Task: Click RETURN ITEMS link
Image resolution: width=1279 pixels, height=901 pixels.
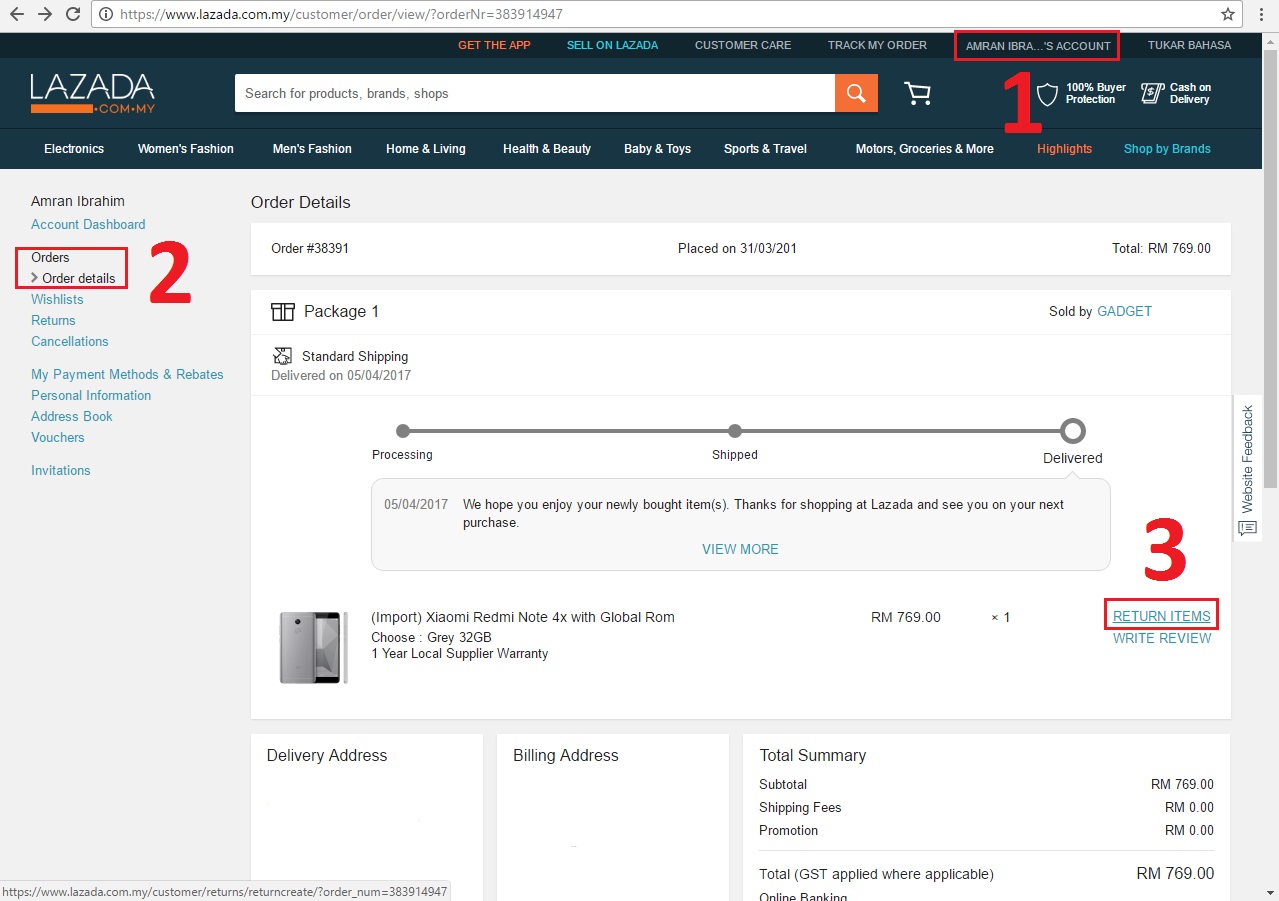Action: (1162, 616)
